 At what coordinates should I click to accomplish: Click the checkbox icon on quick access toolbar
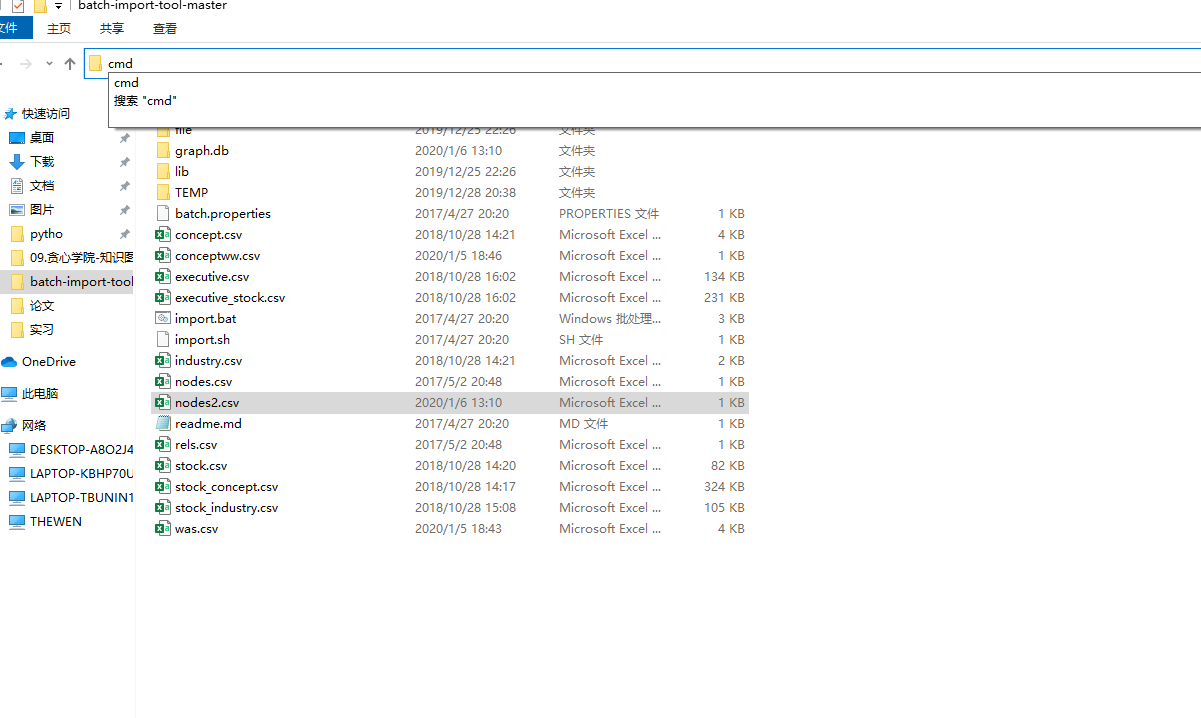pyautogui.click(x=17, y=6)
